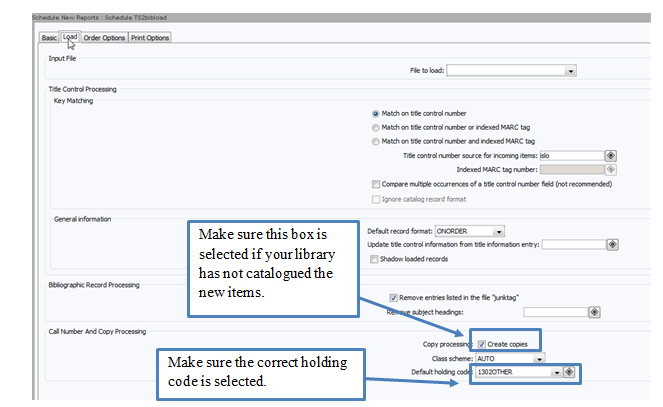The height and width of the screenshot is (407, 663).
Task: Click gadget icon beside Indexed MARC tag number
Action: click(x=611, y=169)
